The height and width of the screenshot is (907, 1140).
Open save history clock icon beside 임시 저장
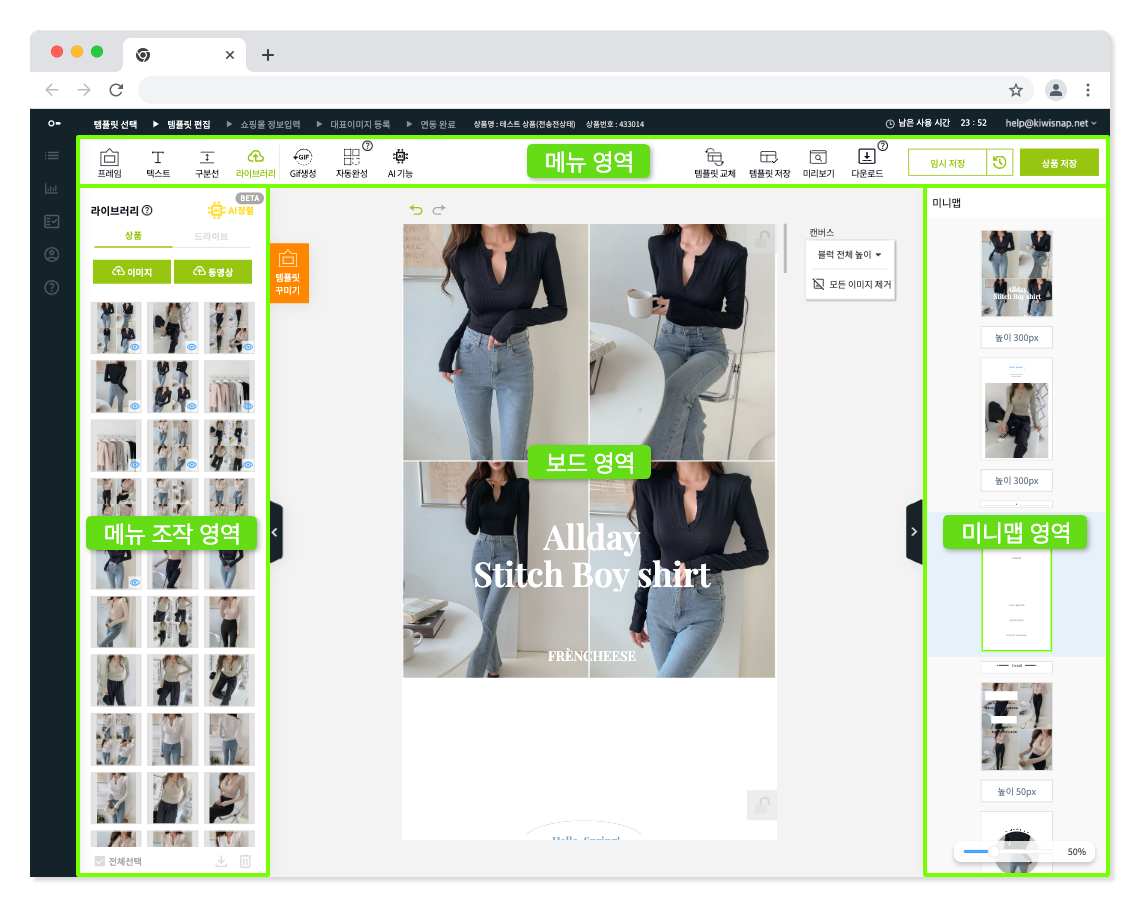1000,162
